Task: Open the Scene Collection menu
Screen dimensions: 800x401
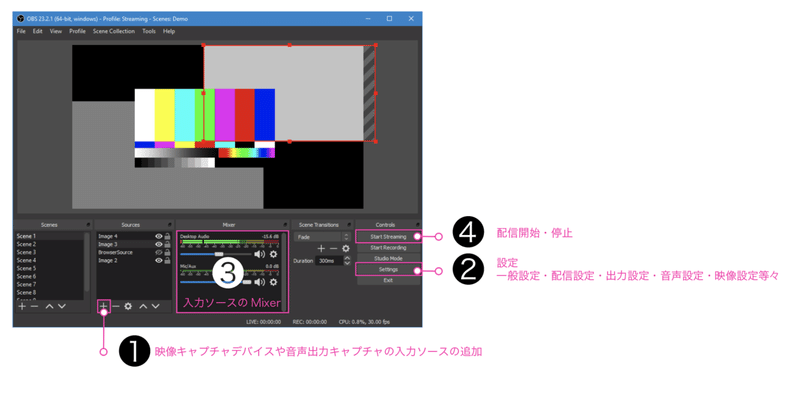Action: click(x=114, y=31)
